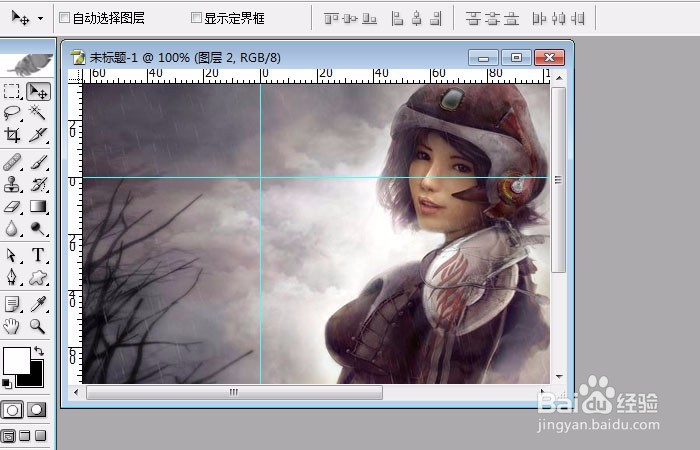Screen dimensions: 700x450
Task: Select the Gradient tool
Action: (38, 207)
